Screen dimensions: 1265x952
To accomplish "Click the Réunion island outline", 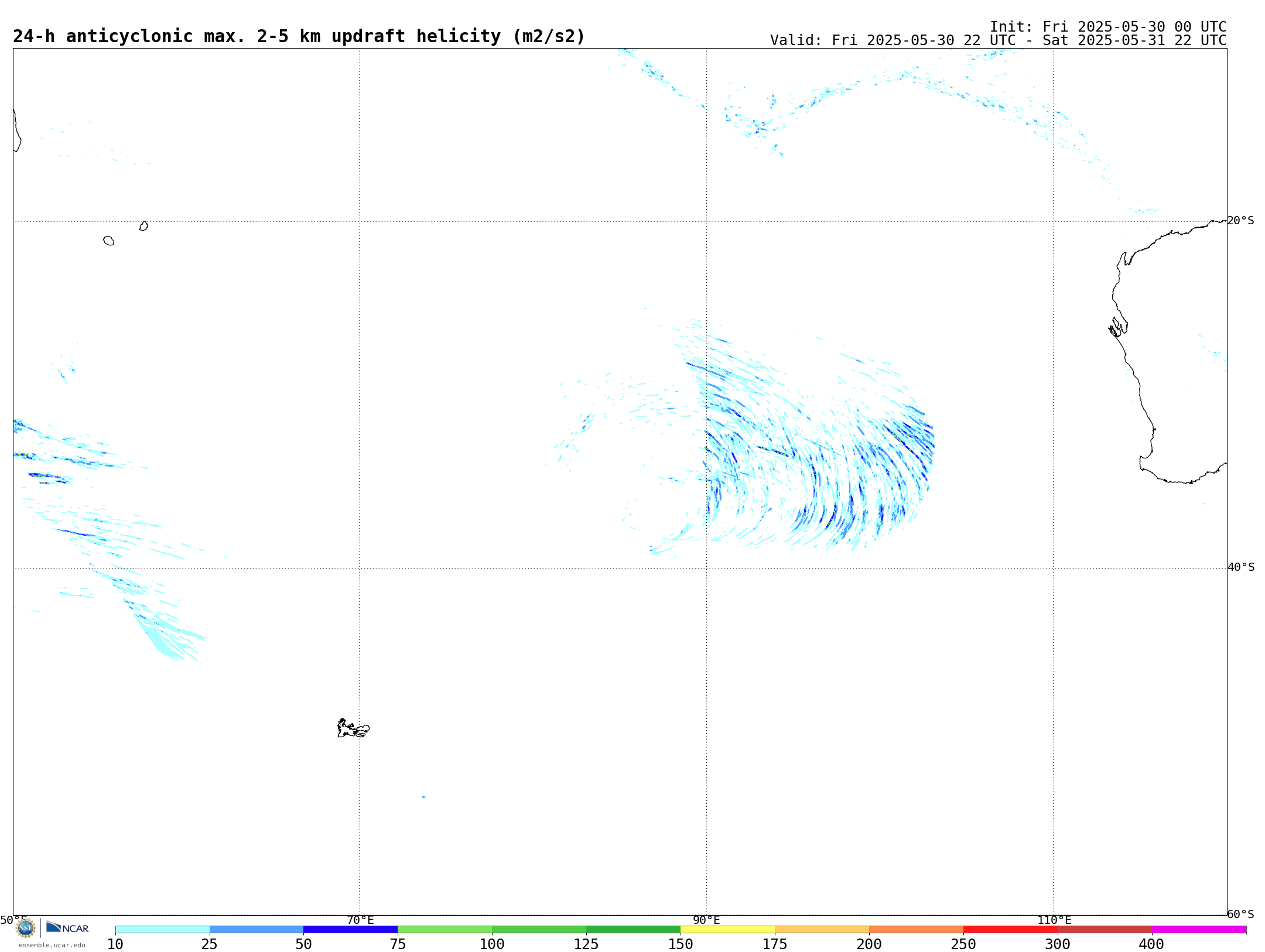I will tap(108, 241).
